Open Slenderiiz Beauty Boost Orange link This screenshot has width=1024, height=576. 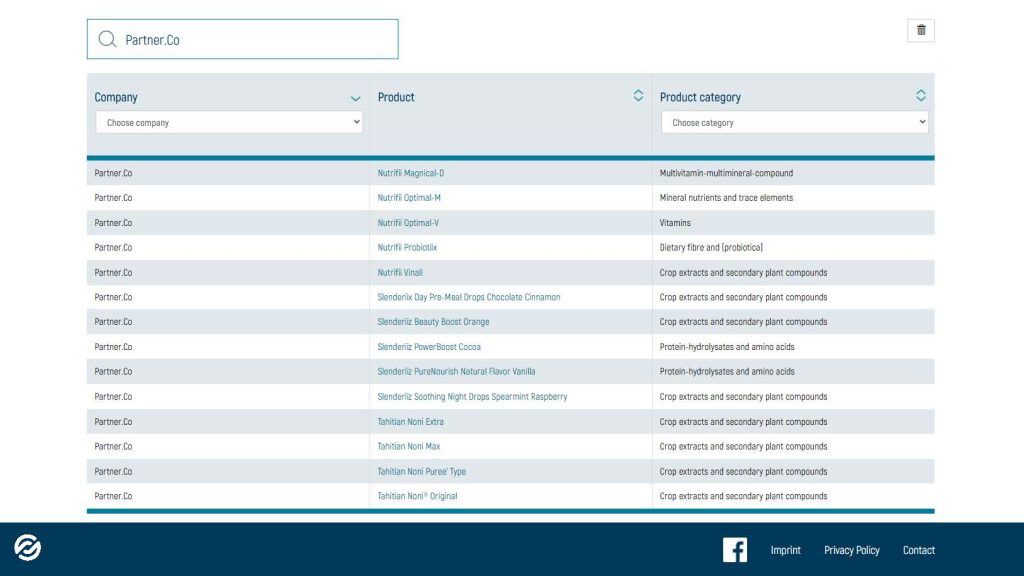433,322
